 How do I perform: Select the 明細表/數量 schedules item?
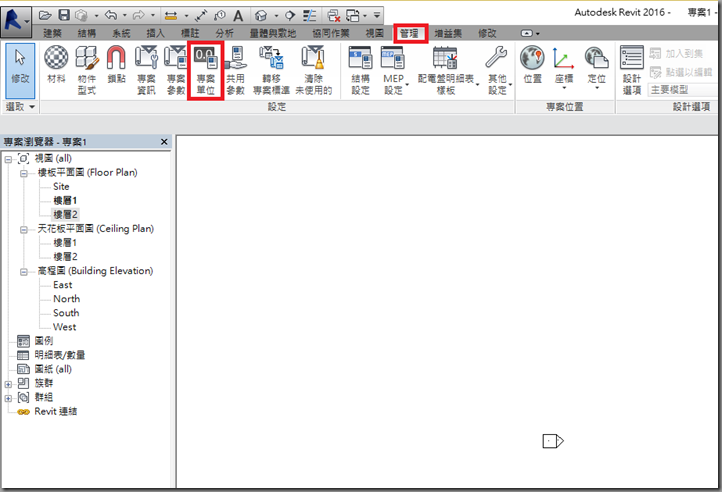tap(60, 355)
